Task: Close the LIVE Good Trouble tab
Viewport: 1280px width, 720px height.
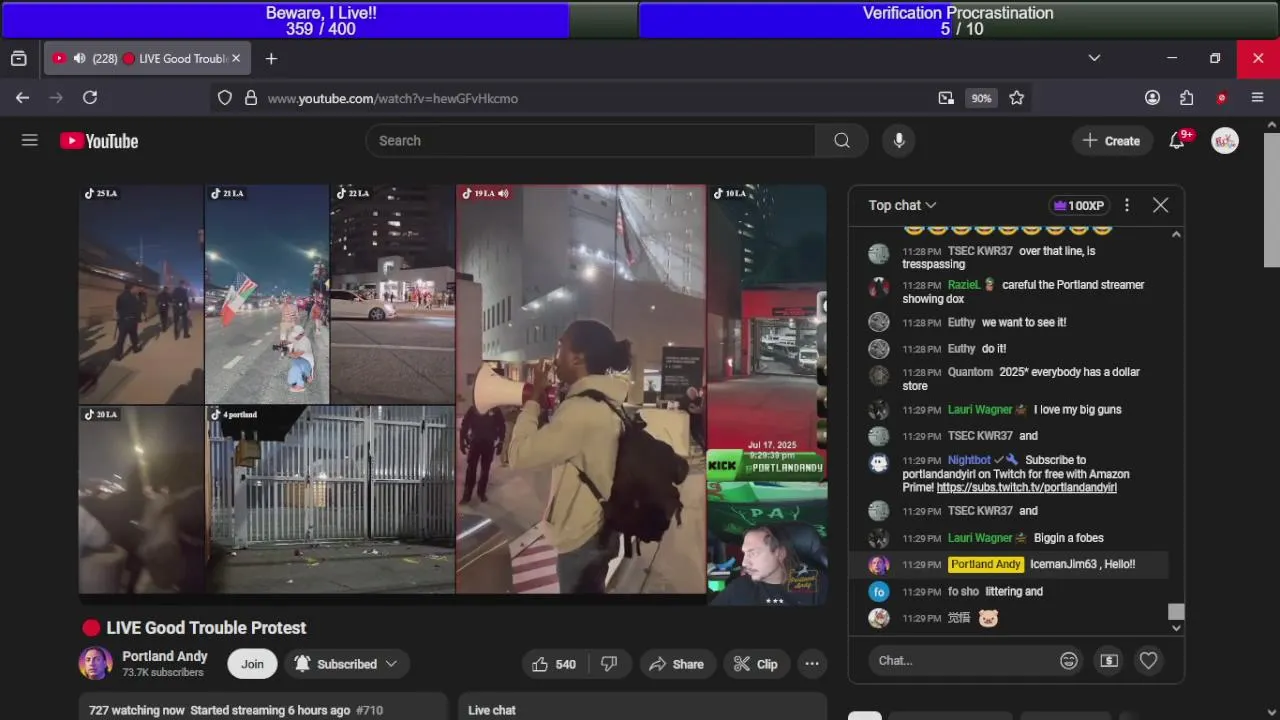Action: pos(236,59)
